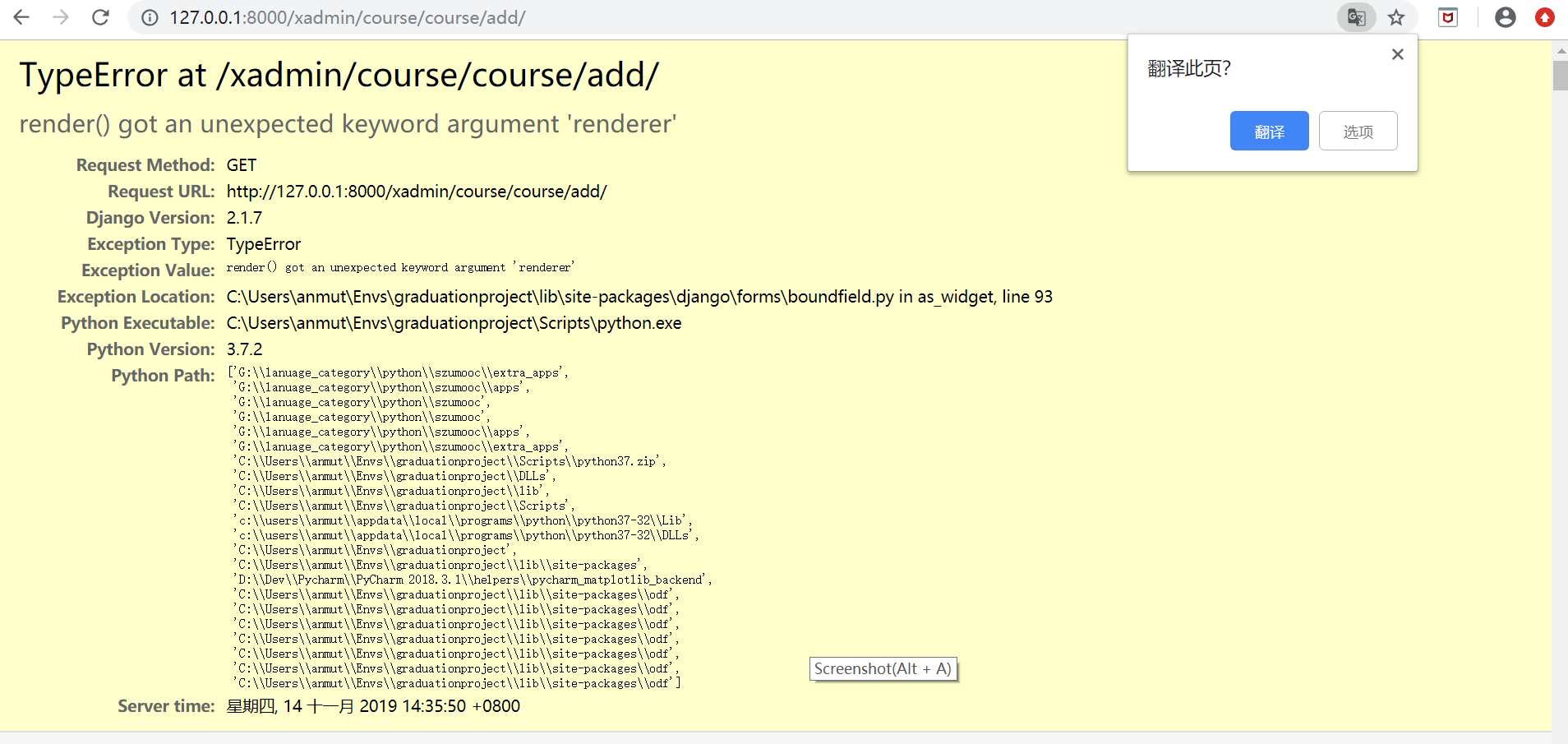
Task: Click the Django Version label
Action: click(x=150, y=218)
